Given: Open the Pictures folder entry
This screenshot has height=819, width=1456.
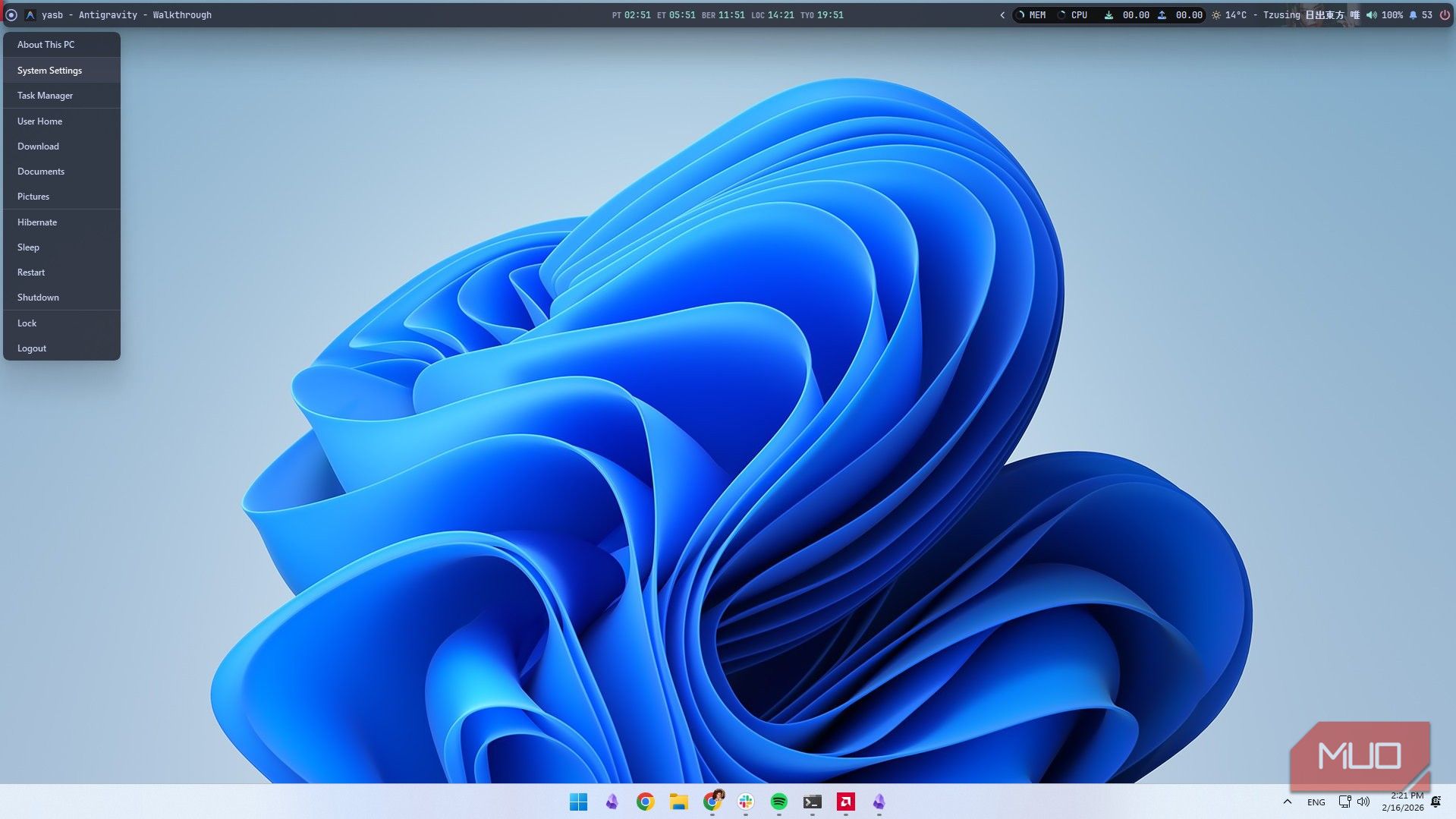Looking at the screenshot, I should (x=61, y=197).
